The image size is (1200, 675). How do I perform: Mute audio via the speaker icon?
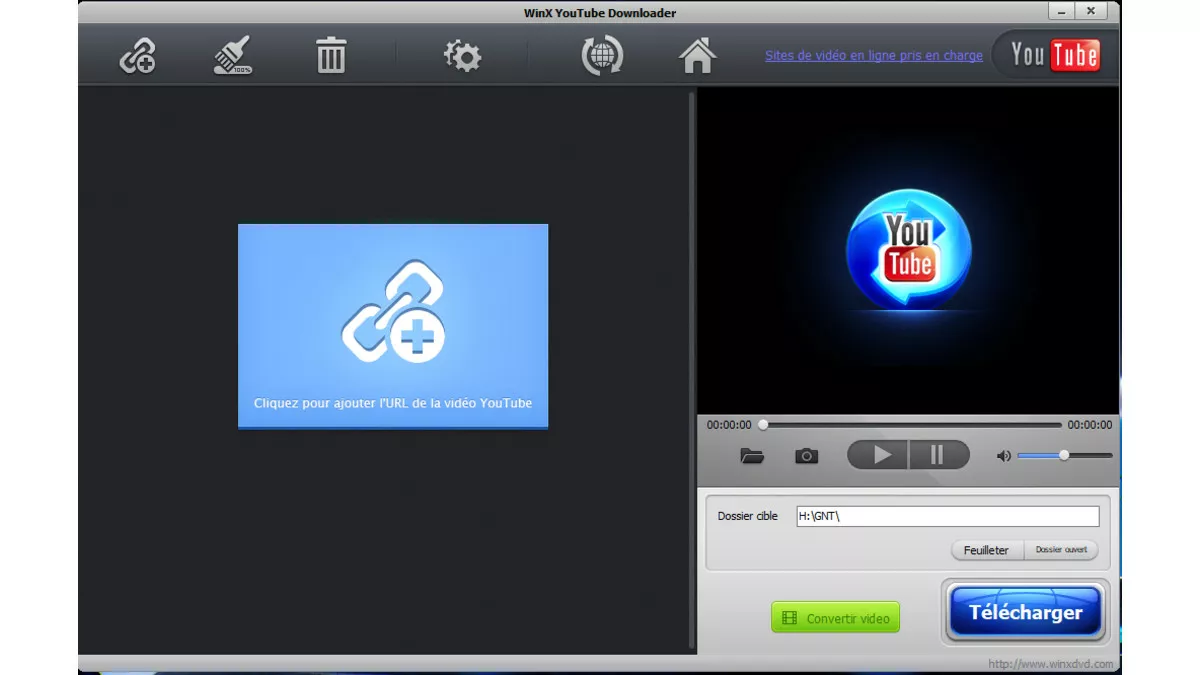coord(1003,456)
